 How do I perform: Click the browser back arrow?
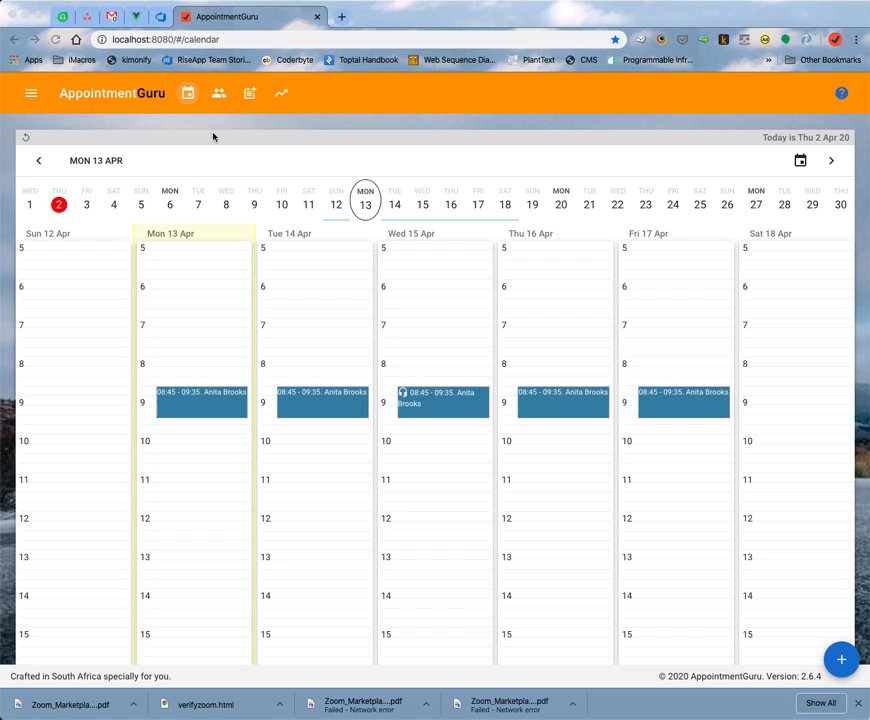pos(14,39)
